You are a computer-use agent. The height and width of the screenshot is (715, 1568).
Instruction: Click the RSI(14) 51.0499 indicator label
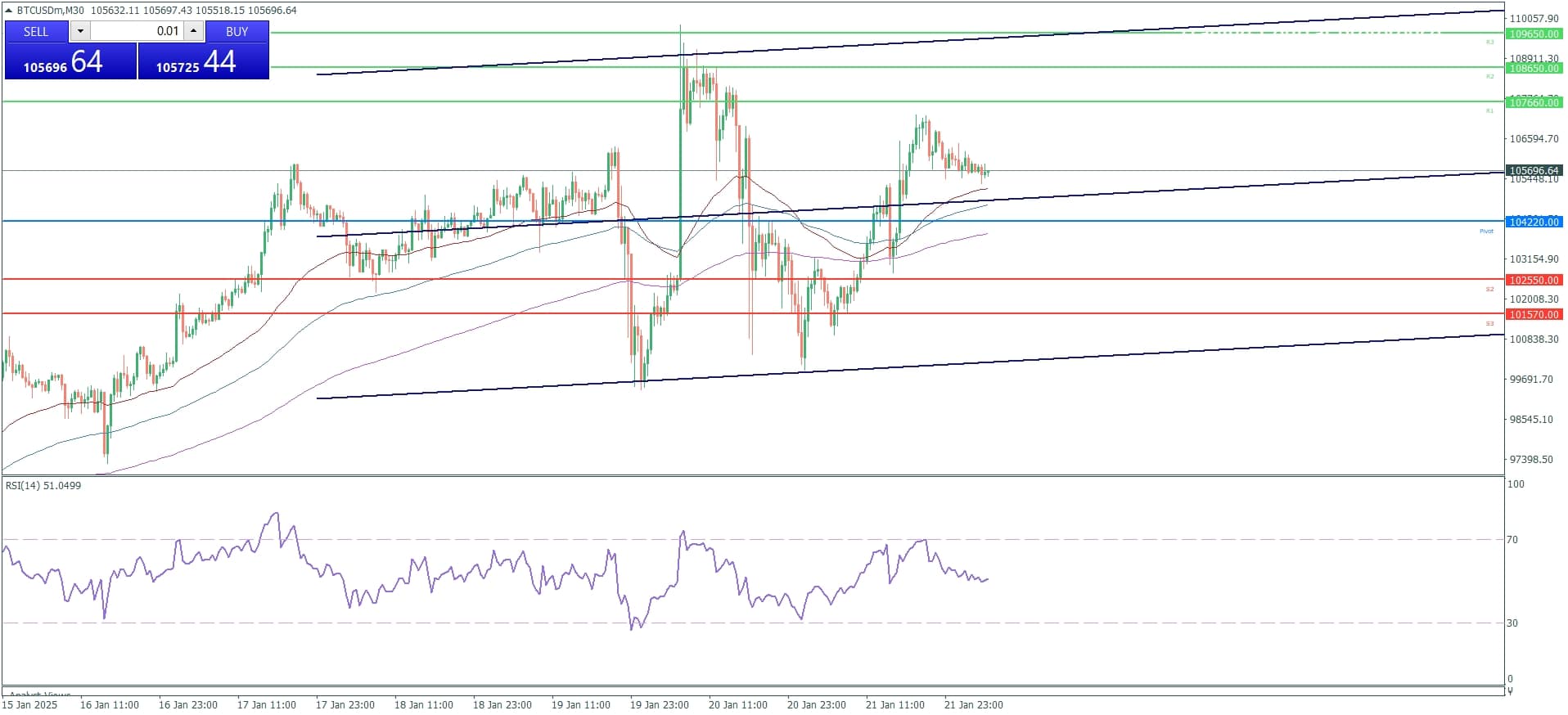[43, 485]
